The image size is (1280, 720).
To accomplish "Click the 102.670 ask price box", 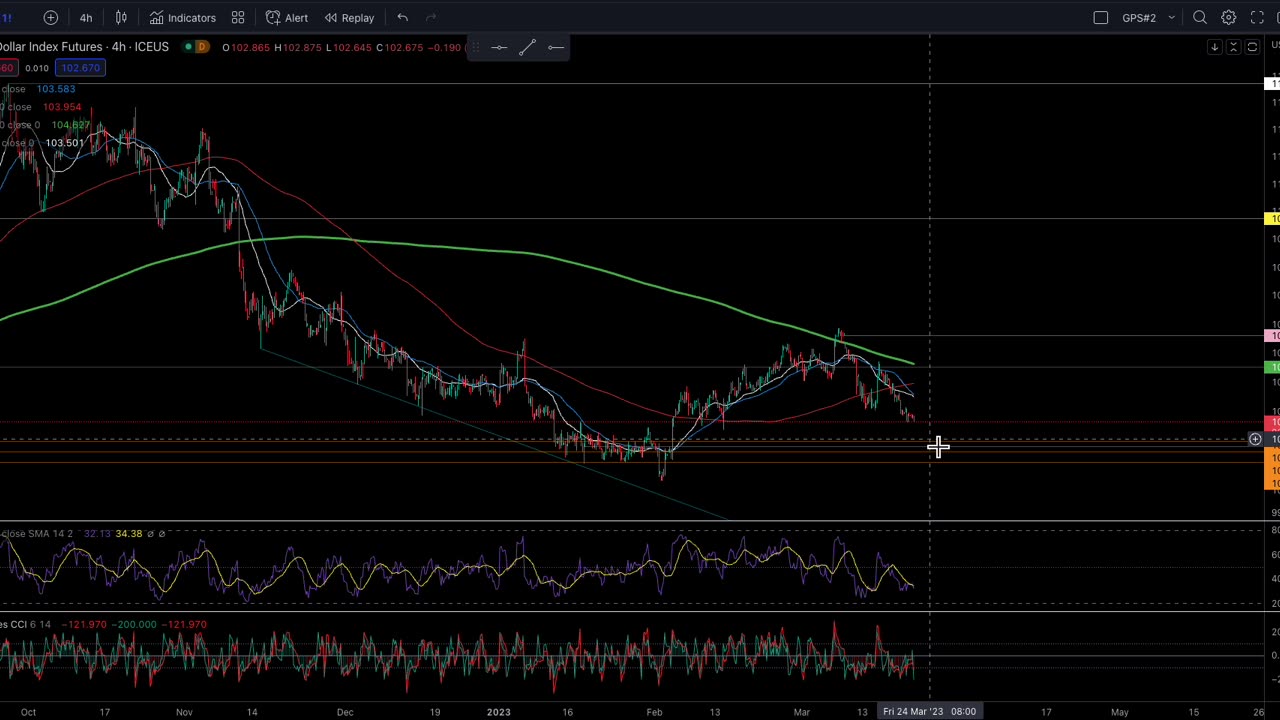I will click(x=80, y=68).
